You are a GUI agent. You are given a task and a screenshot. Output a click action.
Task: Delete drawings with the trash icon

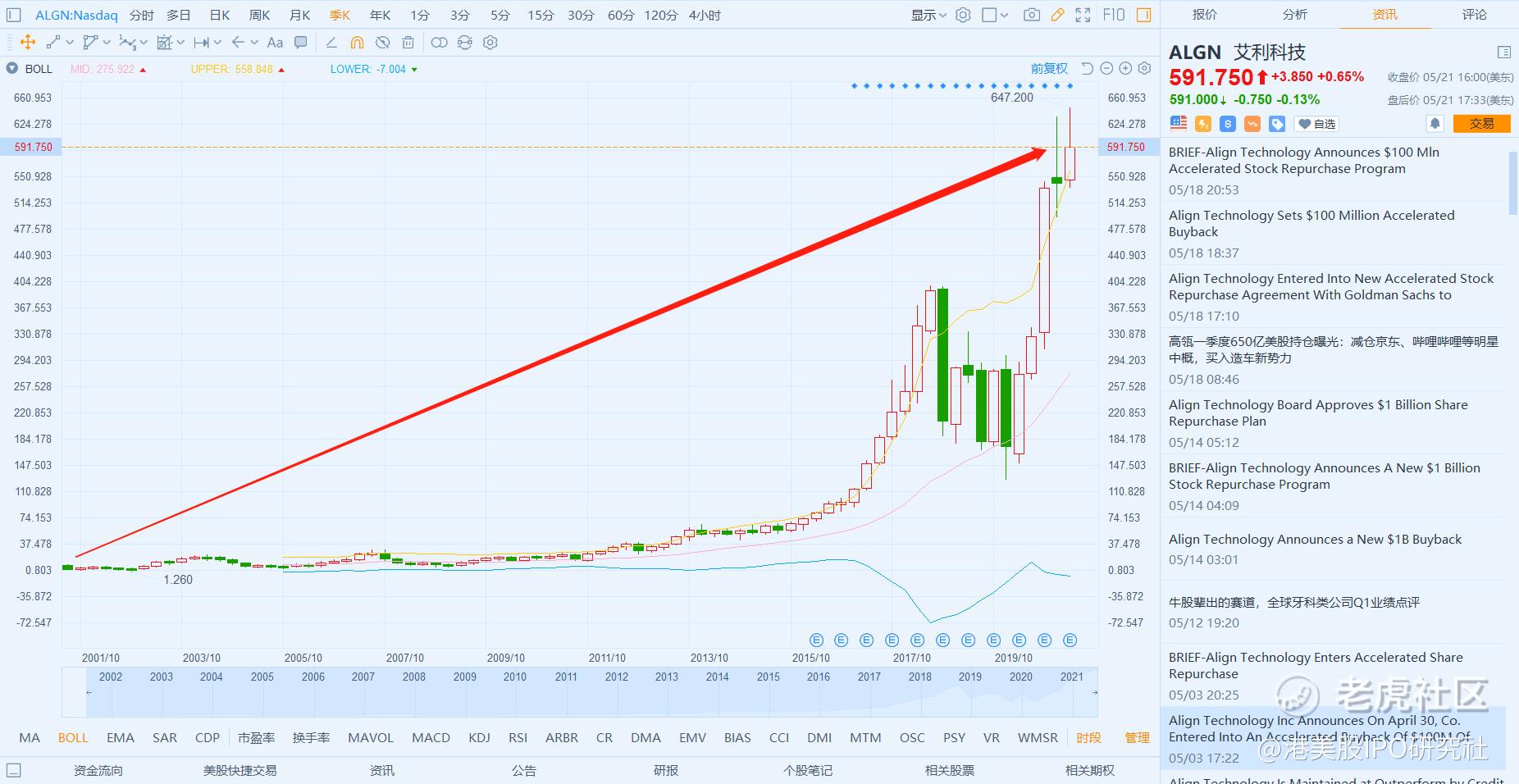tap(408, 43)
